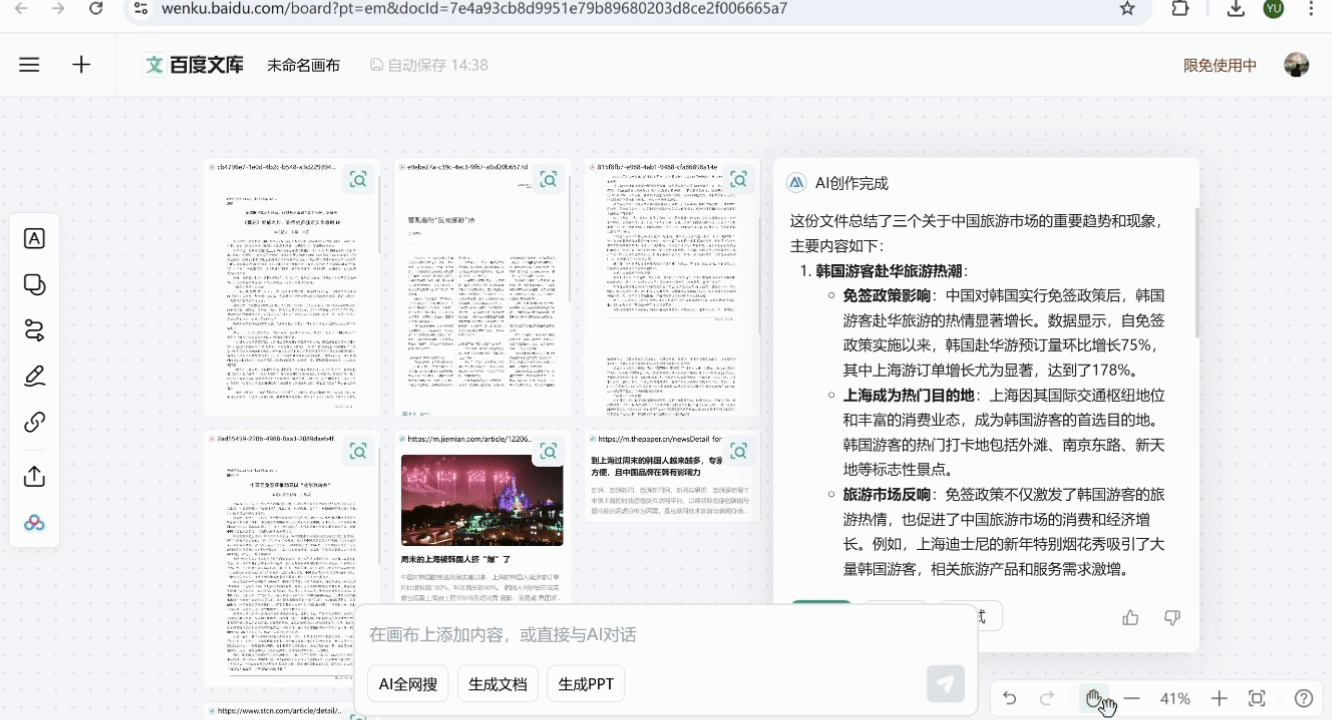Screen dimensions: 1332x720
Task: Preview the 2ad55459 document card
Action: [358, 451]
